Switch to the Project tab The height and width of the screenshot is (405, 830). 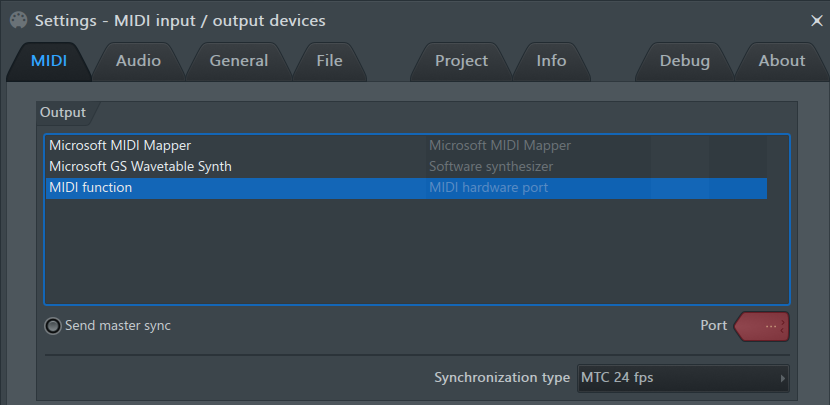coord(461,61)
